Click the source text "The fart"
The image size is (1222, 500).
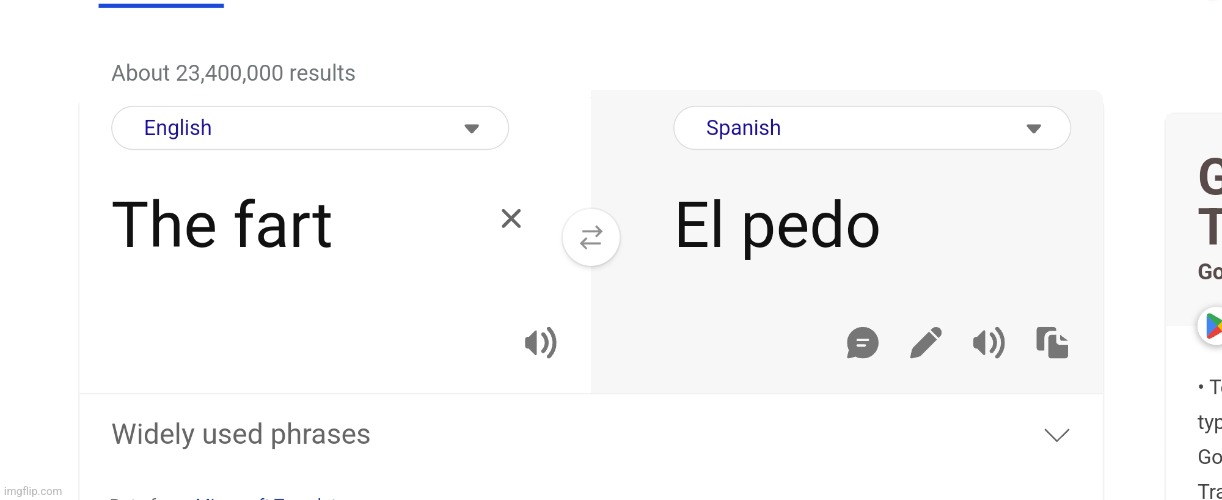[221, 225]
